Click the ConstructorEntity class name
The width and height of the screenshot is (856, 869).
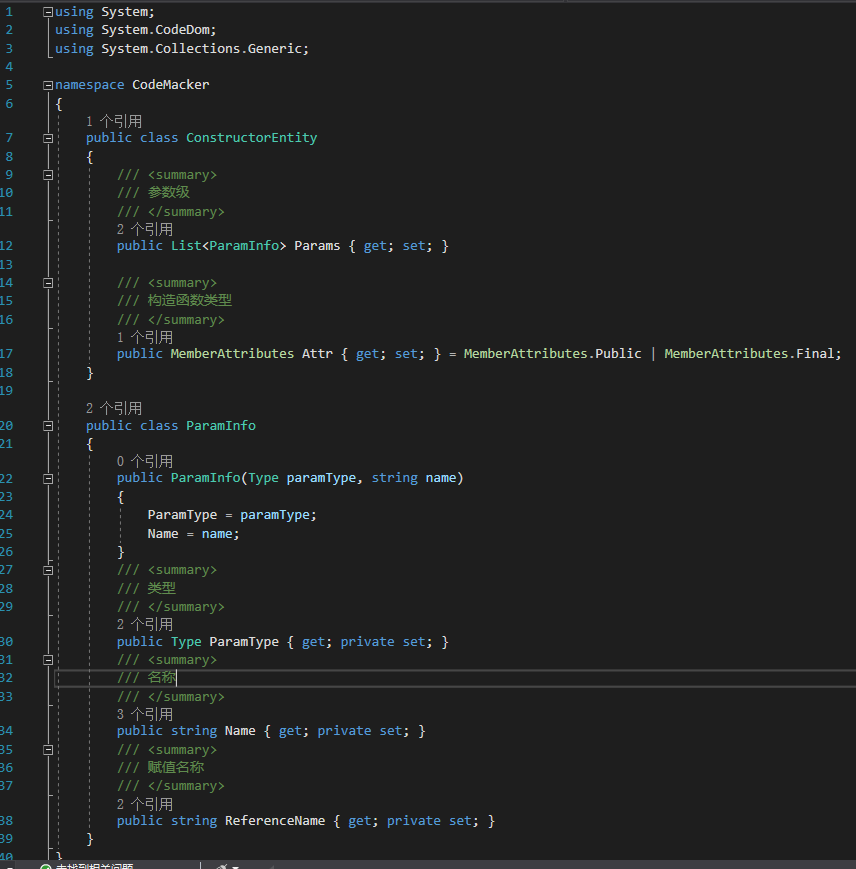(x=252, y=137)
